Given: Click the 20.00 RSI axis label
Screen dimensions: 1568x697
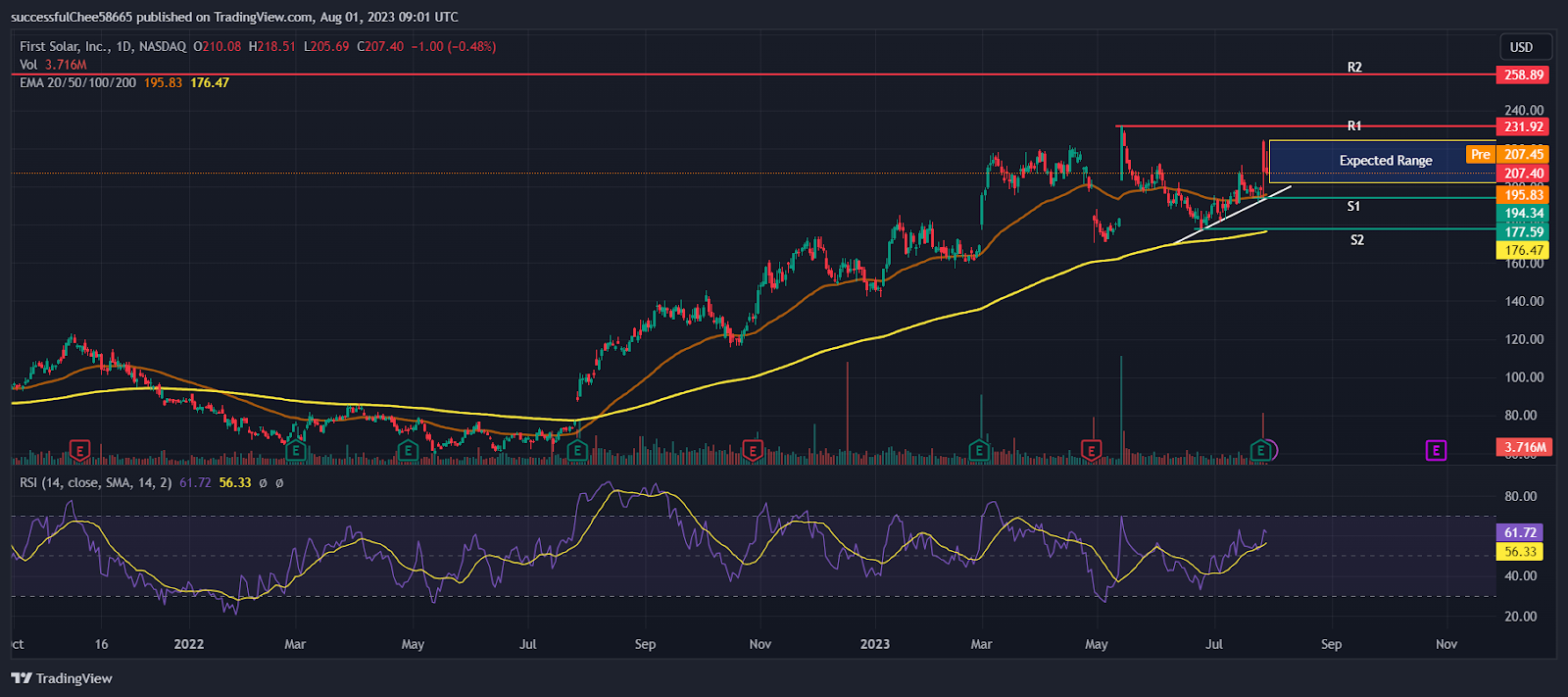Looking at the screenshot, I should tap(1521, 616).
